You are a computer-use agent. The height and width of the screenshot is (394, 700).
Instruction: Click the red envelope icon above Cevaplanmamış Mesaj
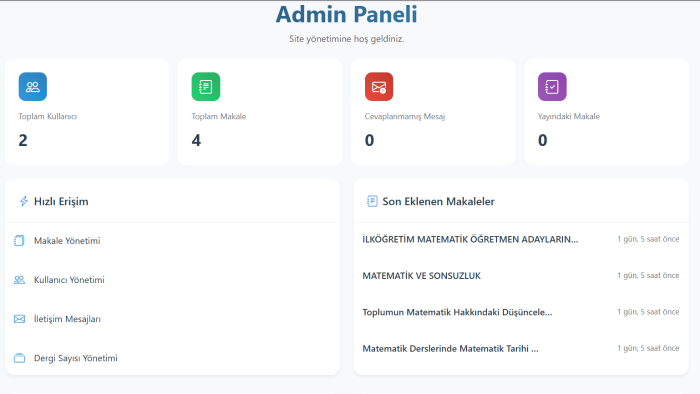click(379, 87)
